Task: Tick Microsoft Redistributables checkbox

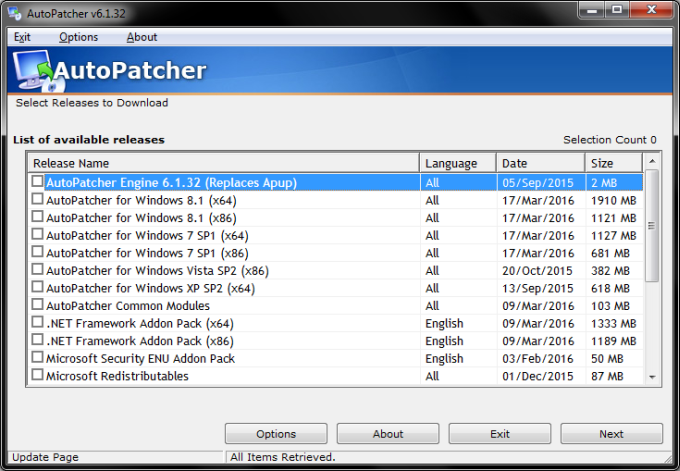Action: point(38,375)
